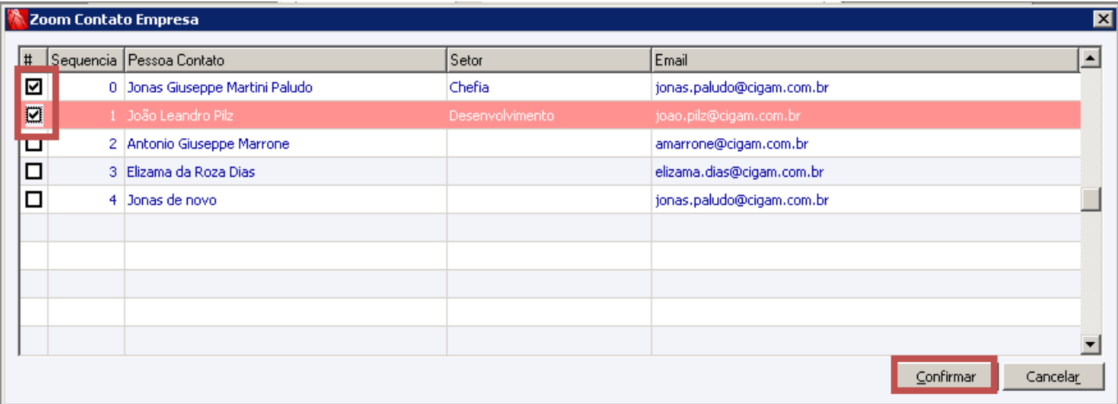Sort by the Setor column header
The image size is (1118, 404).
[548, 61]
